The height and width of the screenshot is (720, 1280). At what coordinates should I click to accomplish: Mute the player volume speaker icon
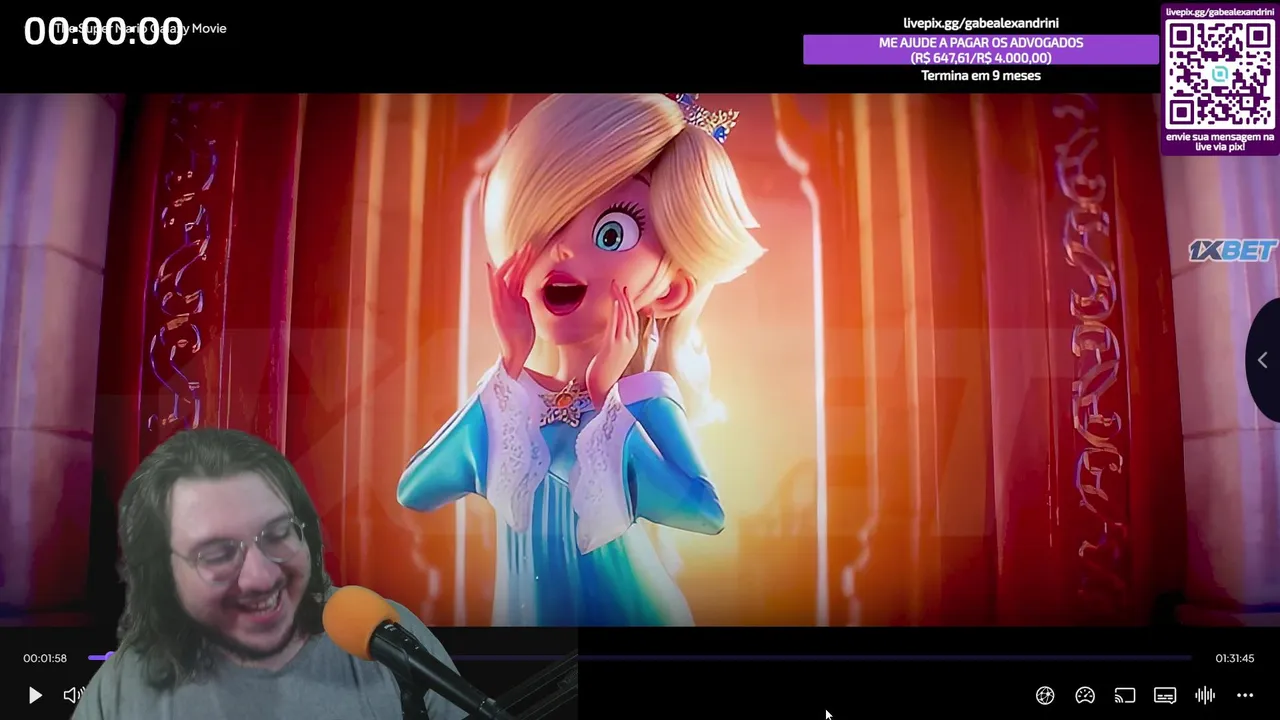point(72,695)
